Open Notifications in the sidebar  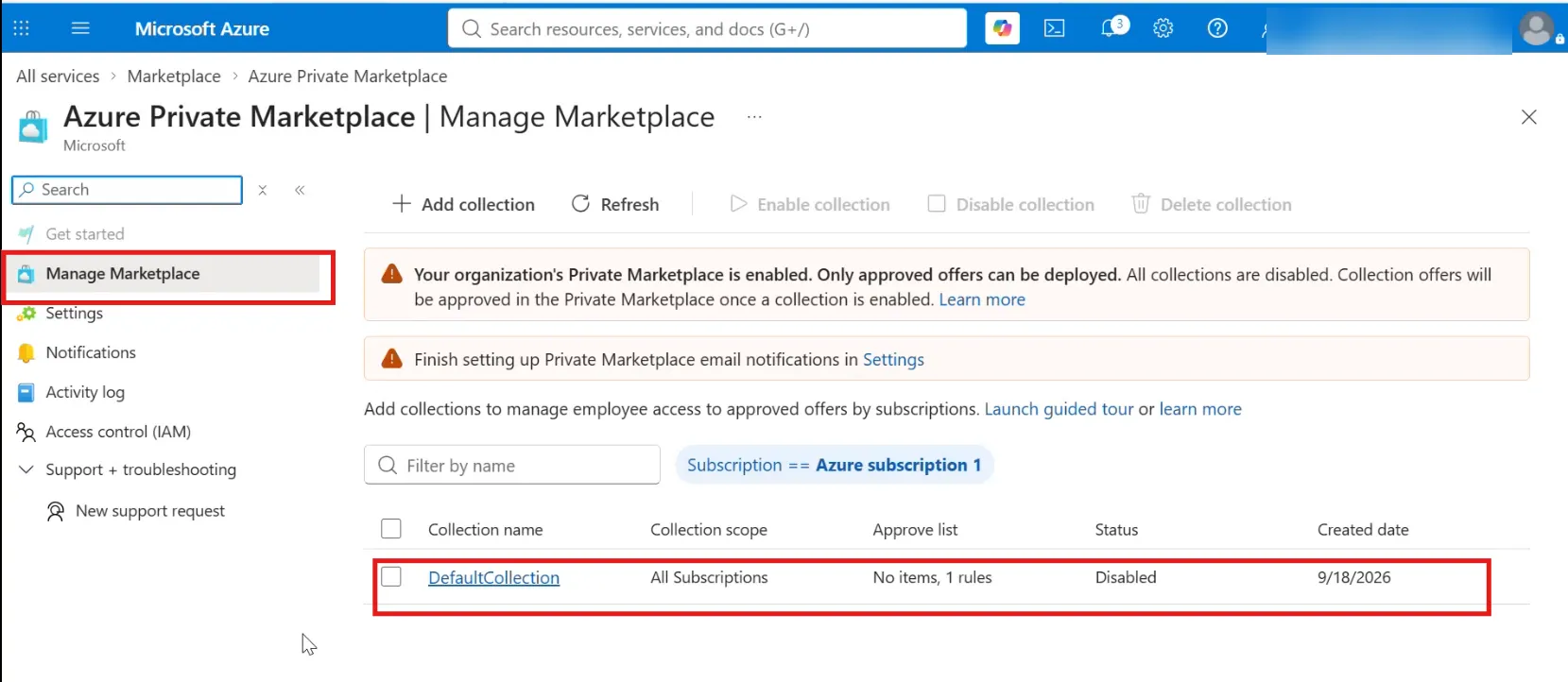(x=91, y=352)
